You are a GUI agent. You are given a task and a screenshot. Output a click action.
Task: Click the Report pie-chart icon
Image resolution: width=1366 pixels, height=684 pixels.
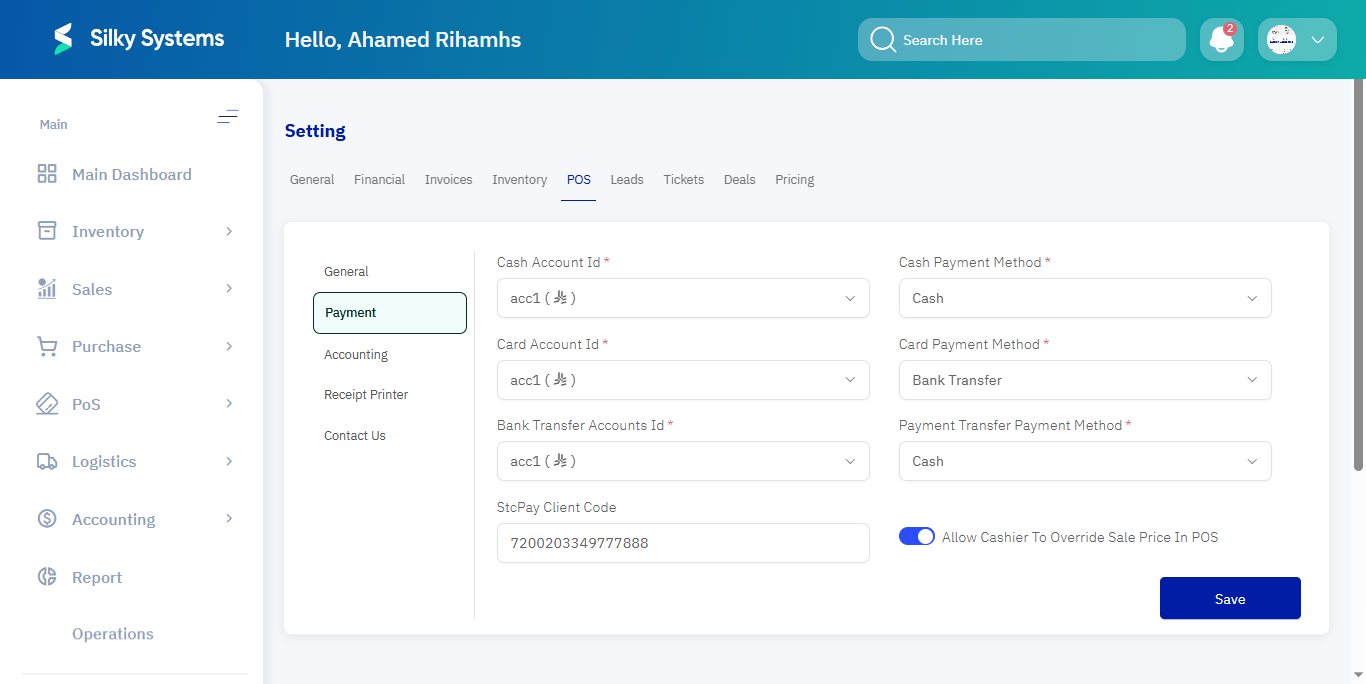(46, 576)
